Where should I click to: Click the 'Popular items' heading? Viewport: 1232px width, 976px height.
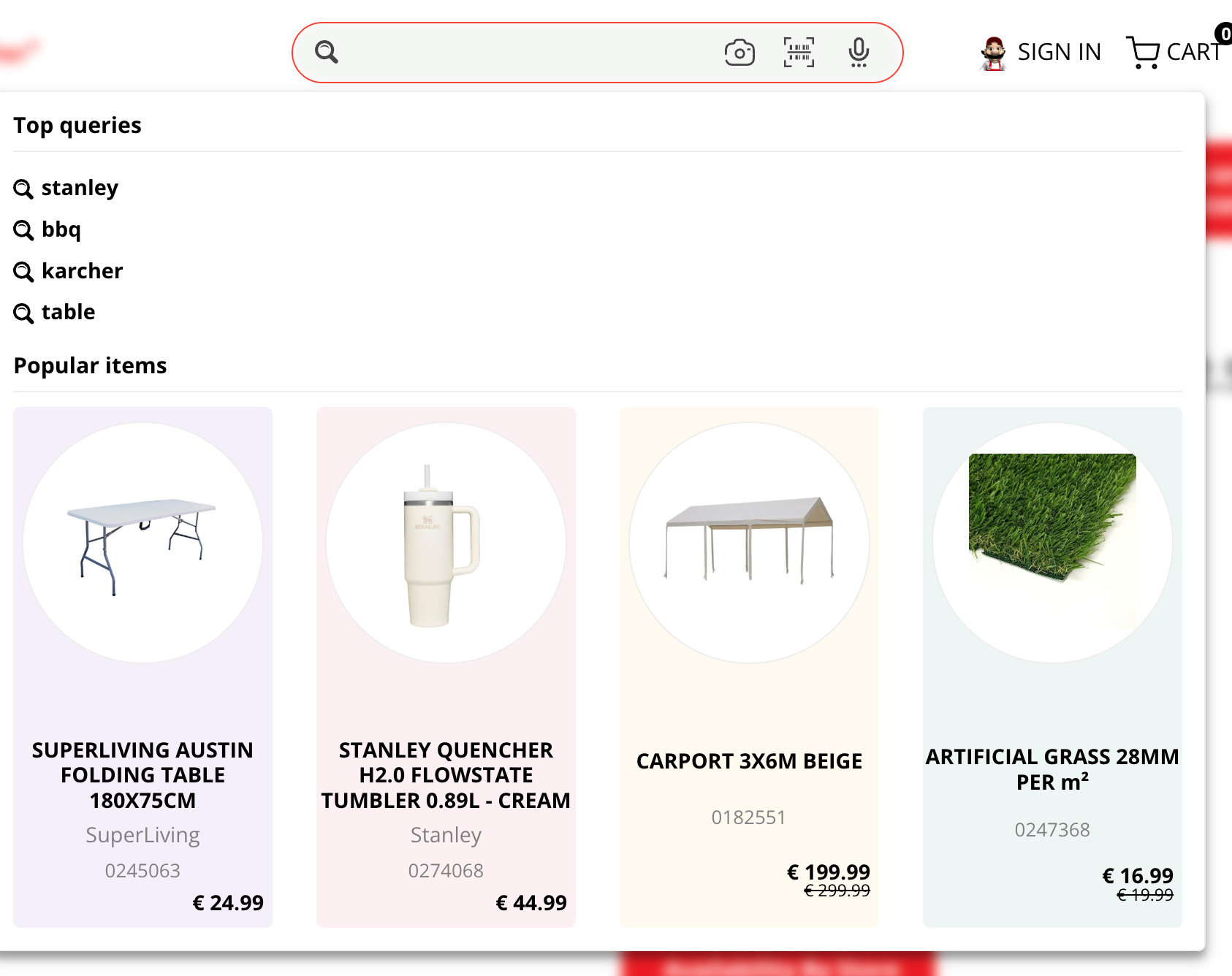(90, 365)
